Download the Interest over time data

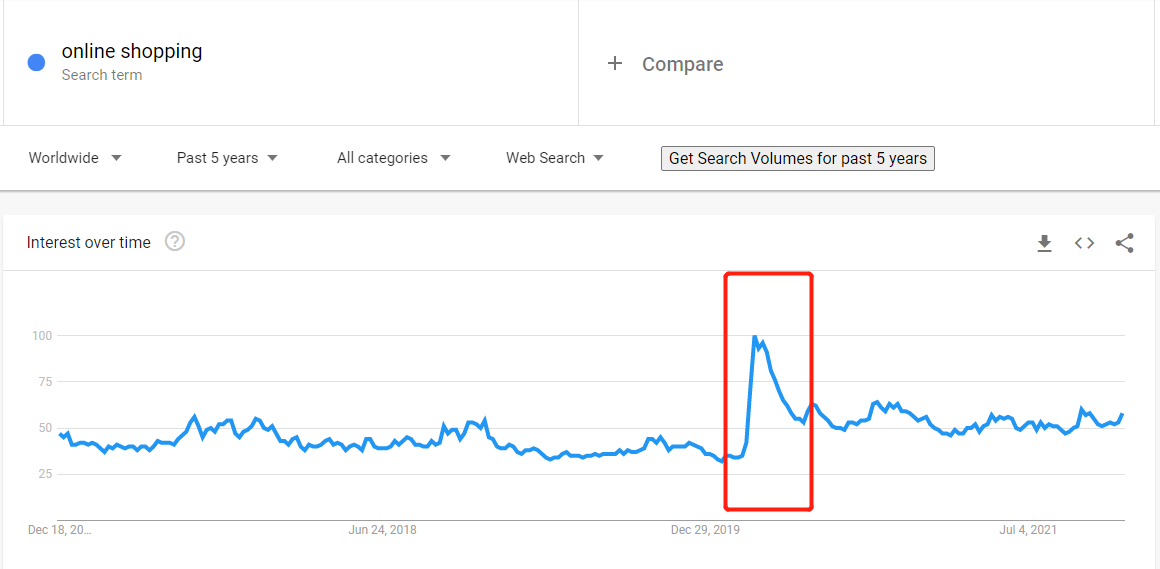click(x=1044, y=243)
